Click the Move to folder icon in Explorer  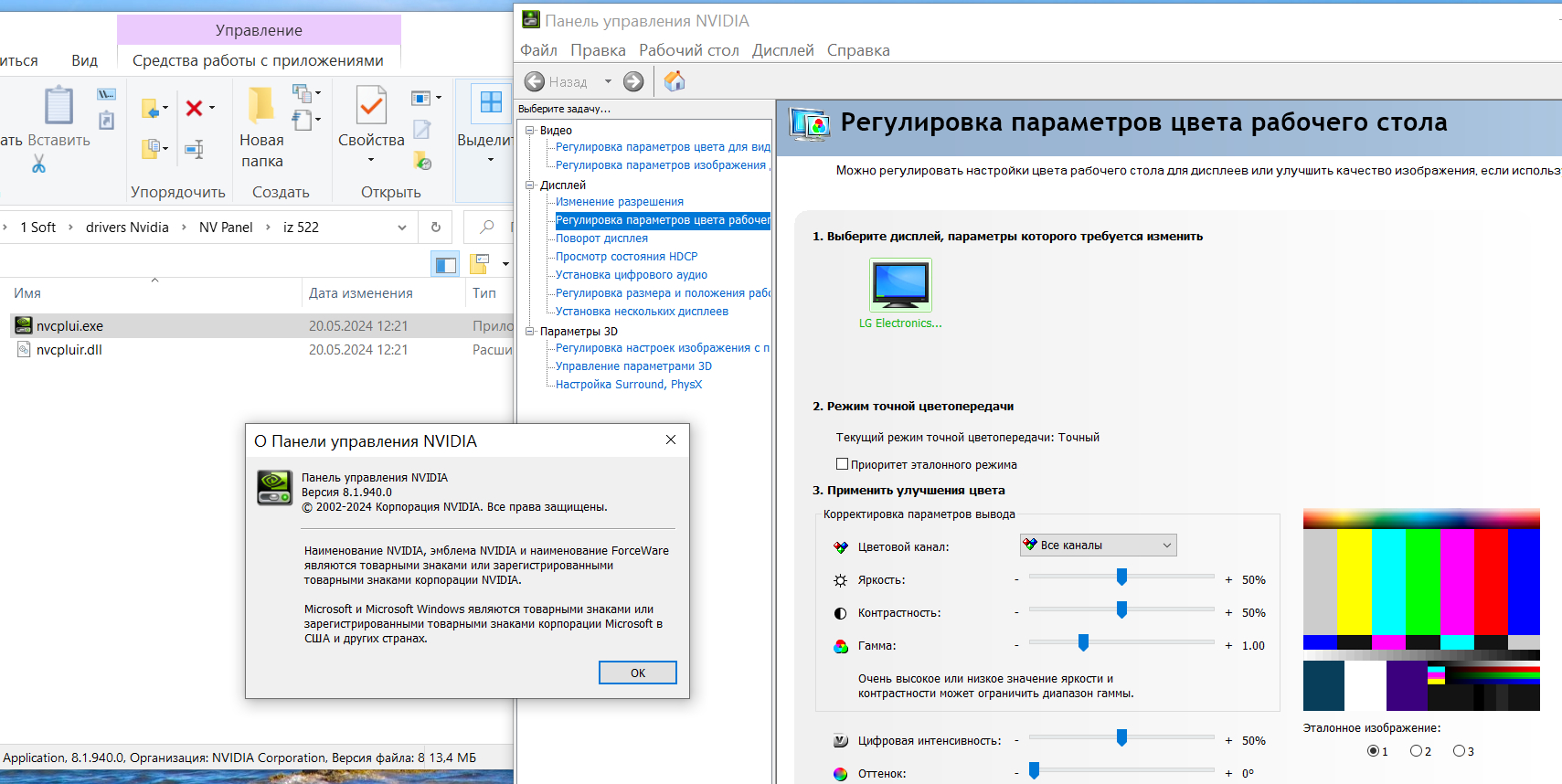[151, 109]
